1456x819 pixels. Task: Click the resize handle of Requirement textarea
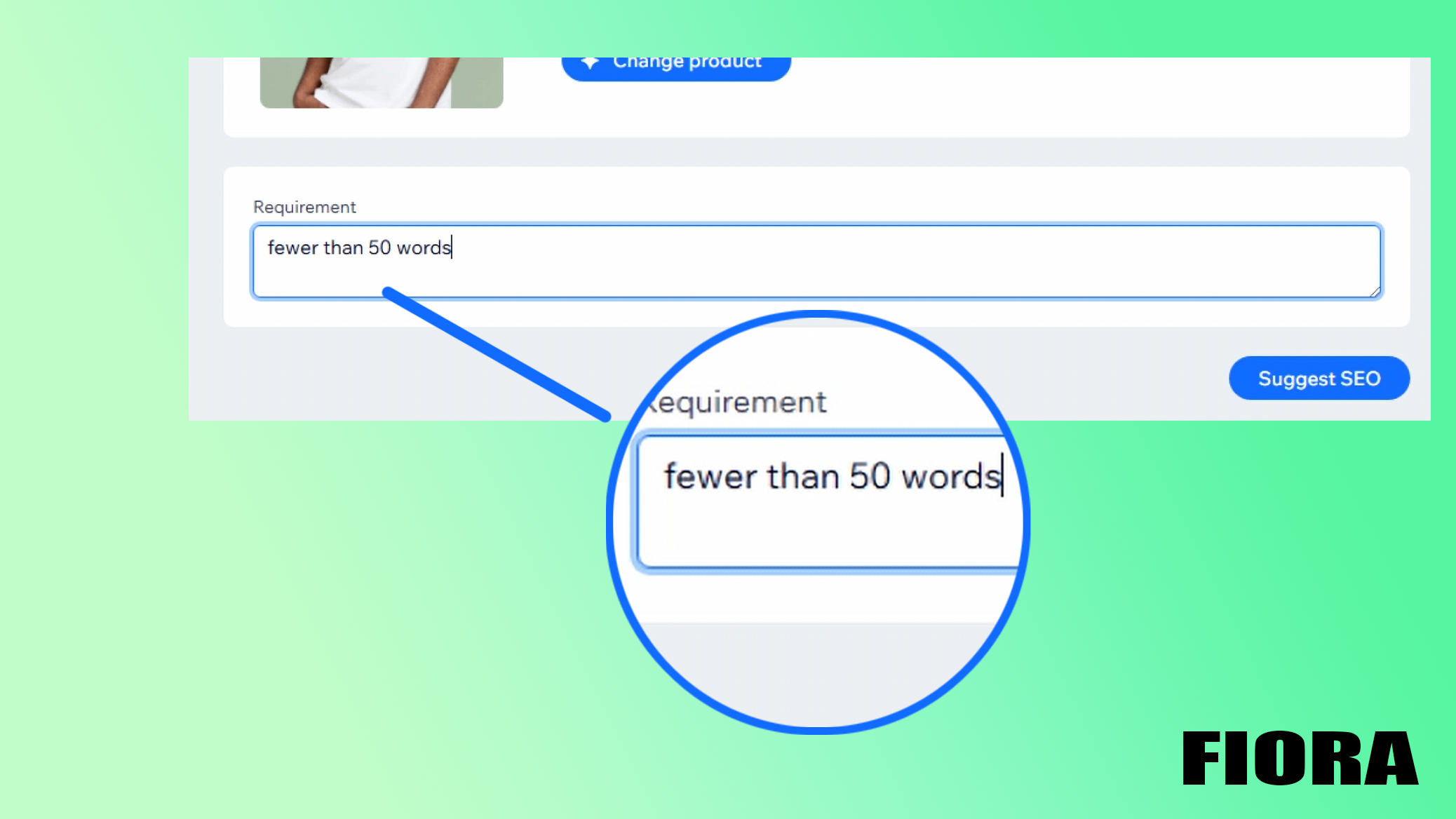[x=1375, y=292]
